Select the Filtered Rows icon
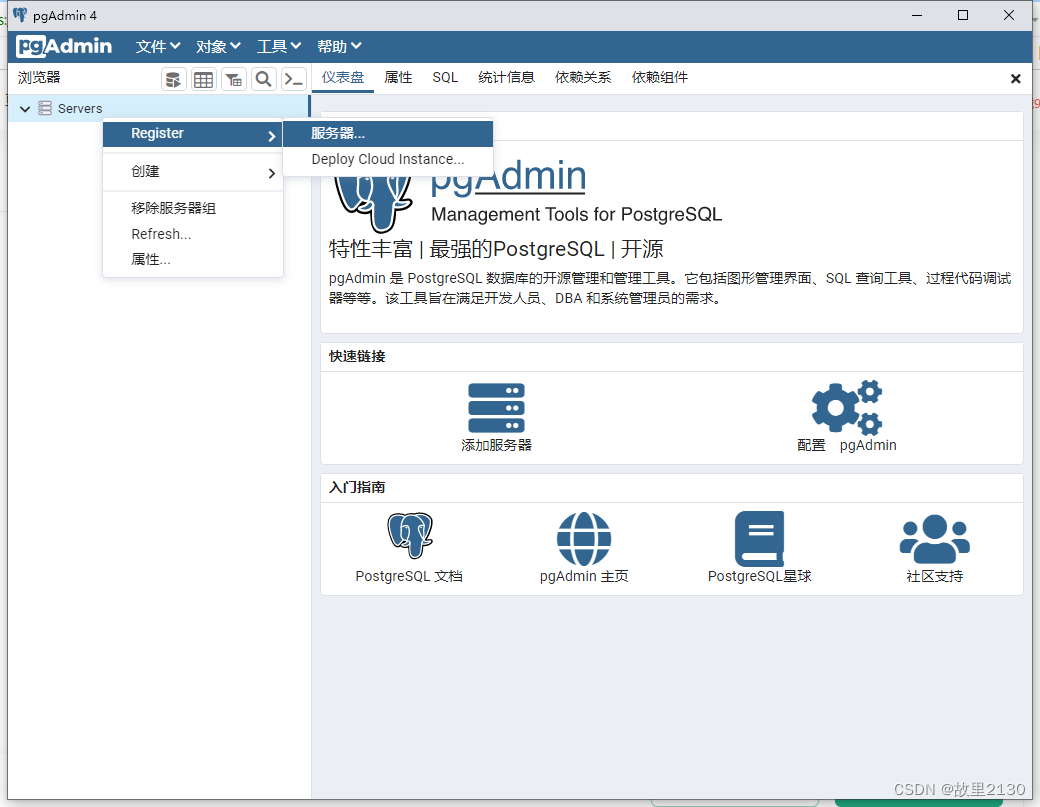Image resolution: width=1040 pixels, height=807 pixels. (233, 78)
